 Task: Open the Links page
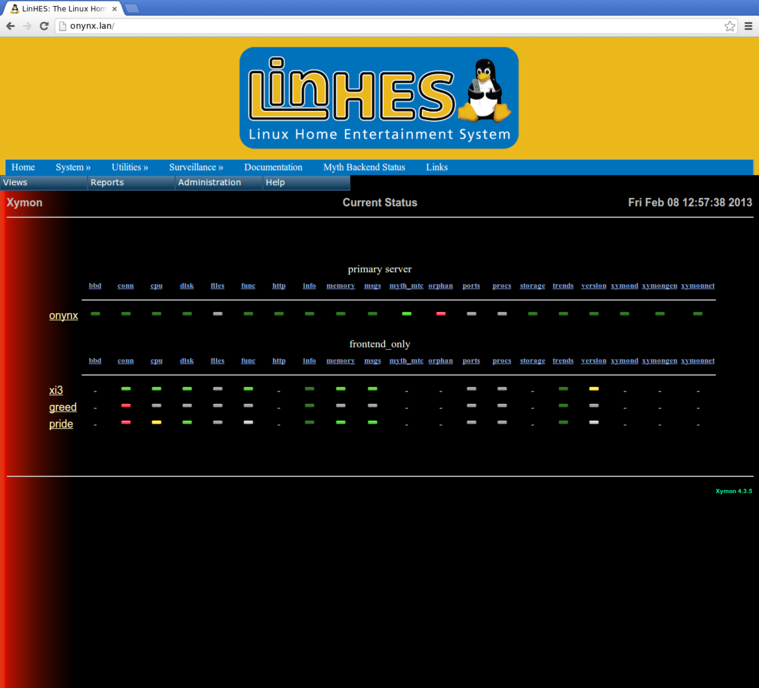[x=437, y=167]
